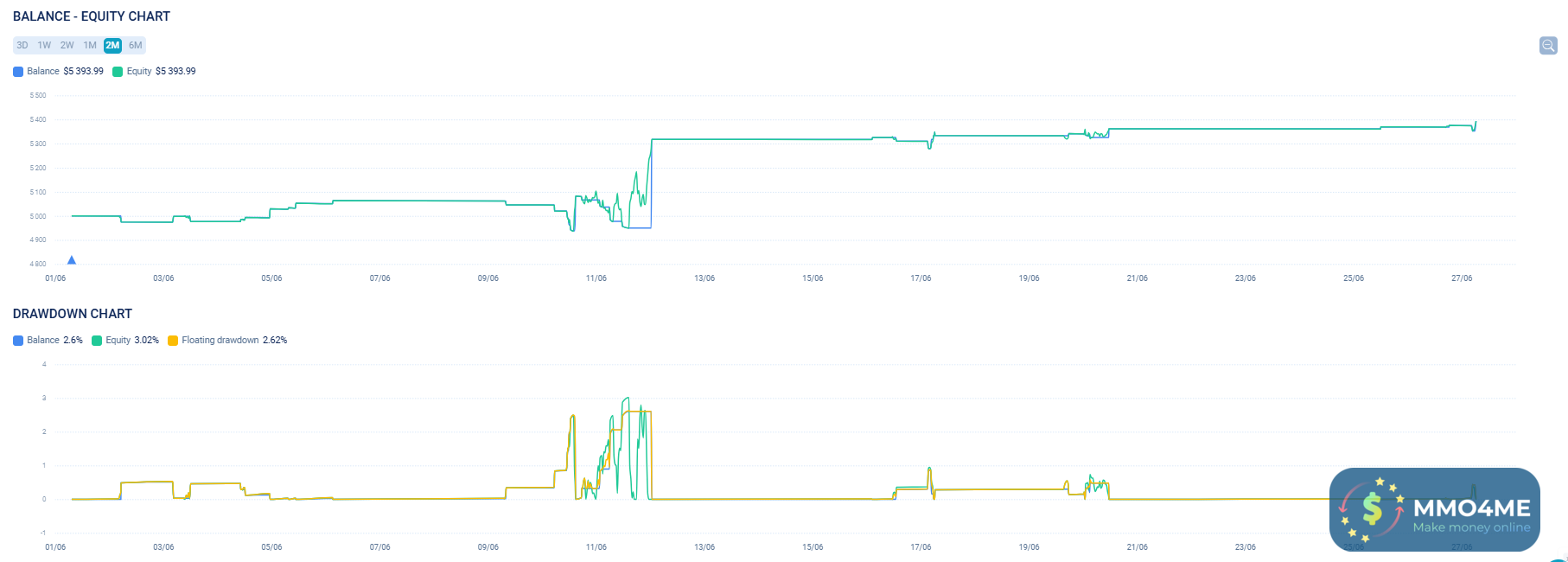
Task: Click the green Equity swatch in equity chart legend
Action: pos(118,72)
